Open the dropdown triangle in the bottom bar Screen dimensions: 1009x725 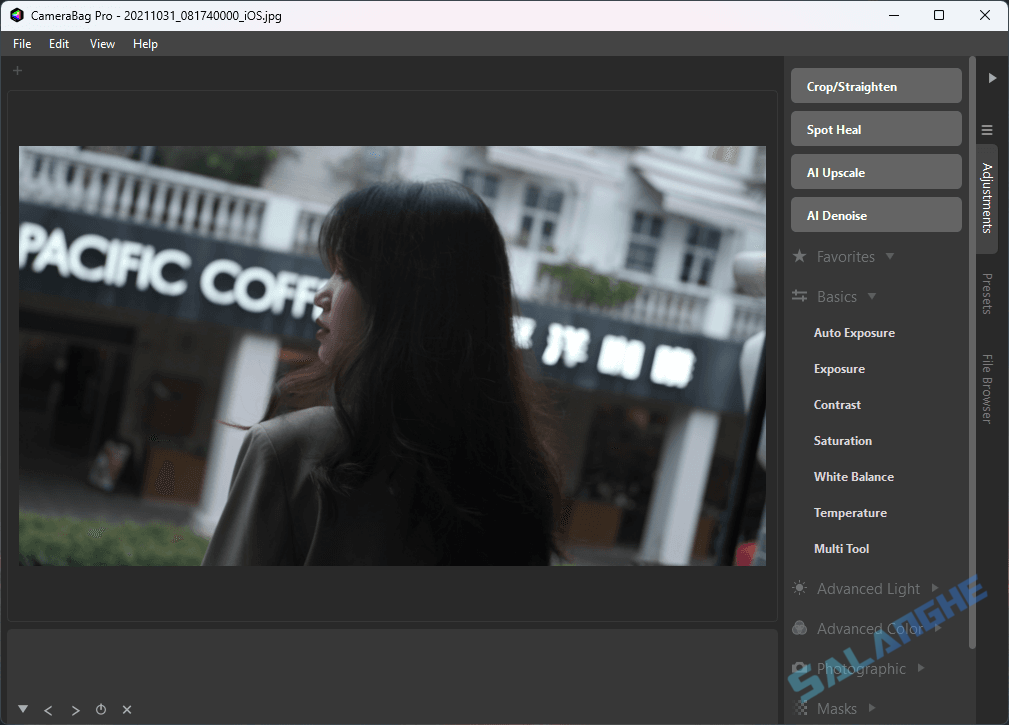click(22, 710)
